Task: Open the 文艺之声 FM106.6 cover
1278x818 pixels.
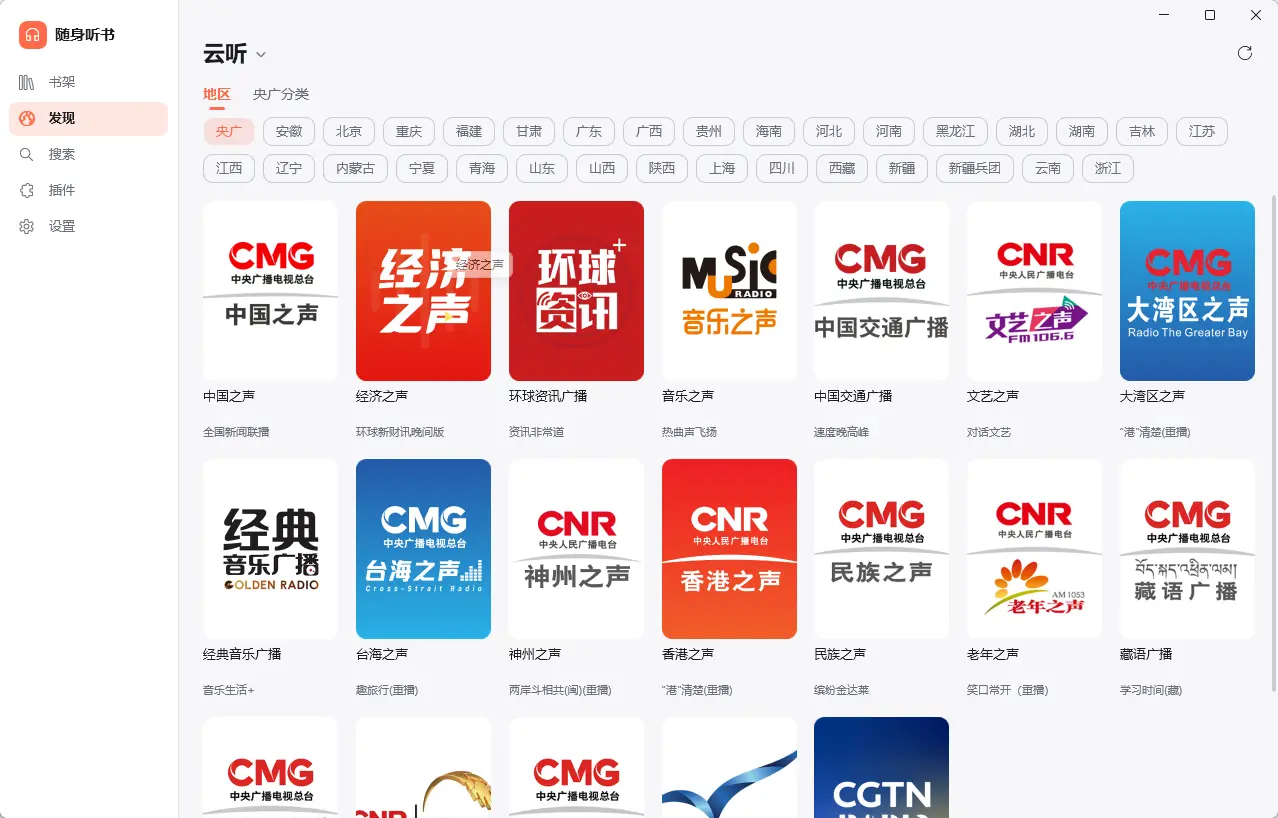Action: point(1034,291)
